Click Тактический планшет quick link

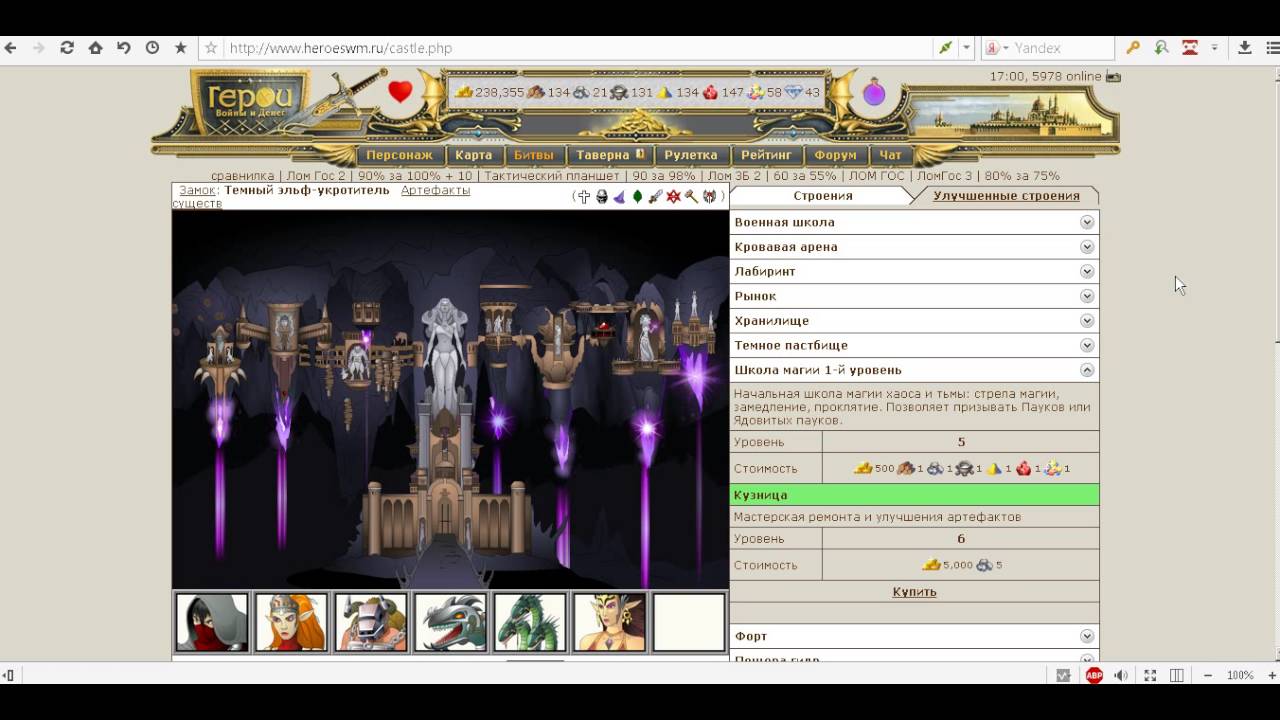[x=551, y=176]
